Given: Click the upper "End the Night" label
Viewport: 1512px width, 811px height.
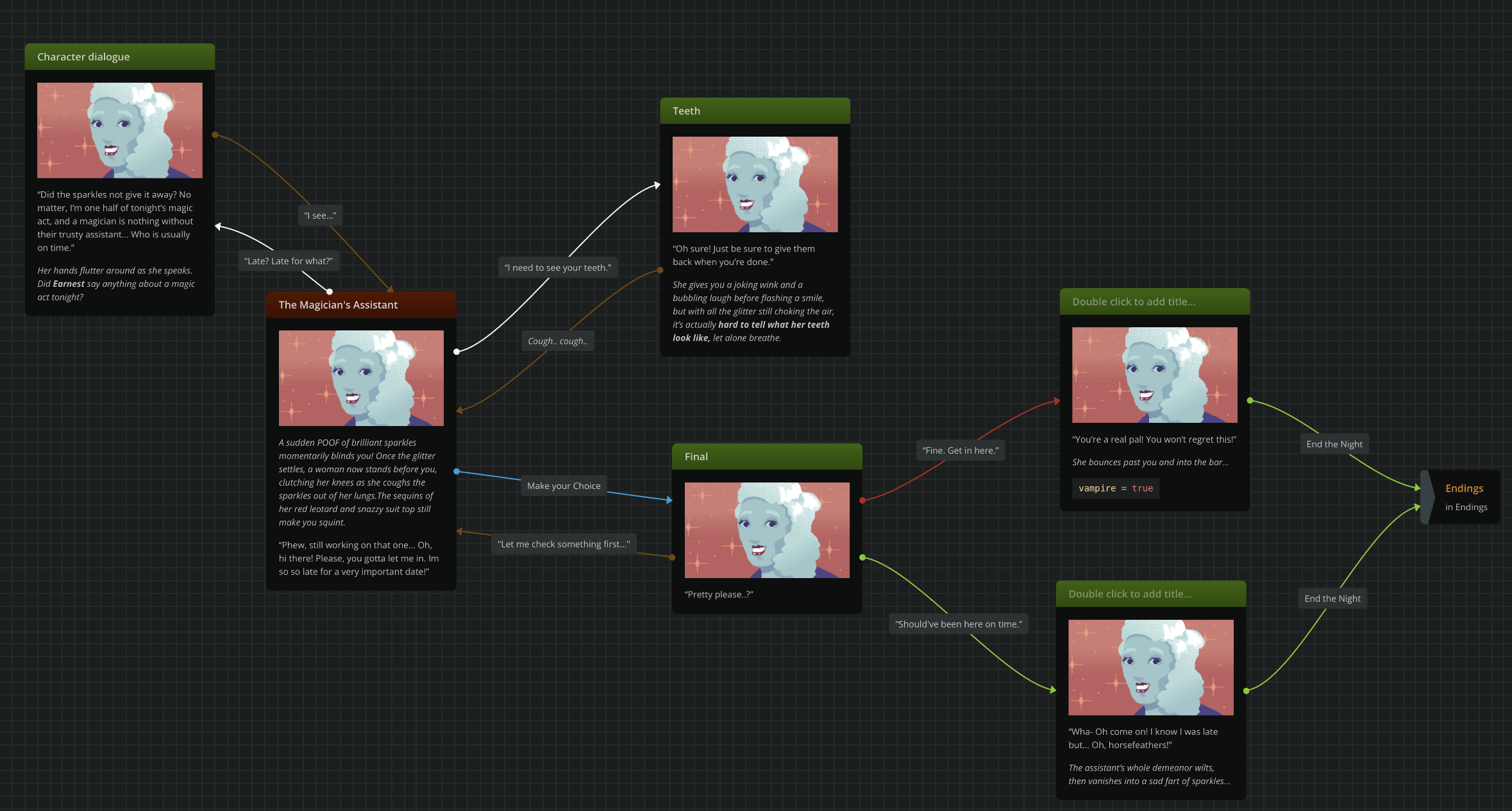Looking at the screenshot, I should pyautogui.click(x=1334, y=444).
